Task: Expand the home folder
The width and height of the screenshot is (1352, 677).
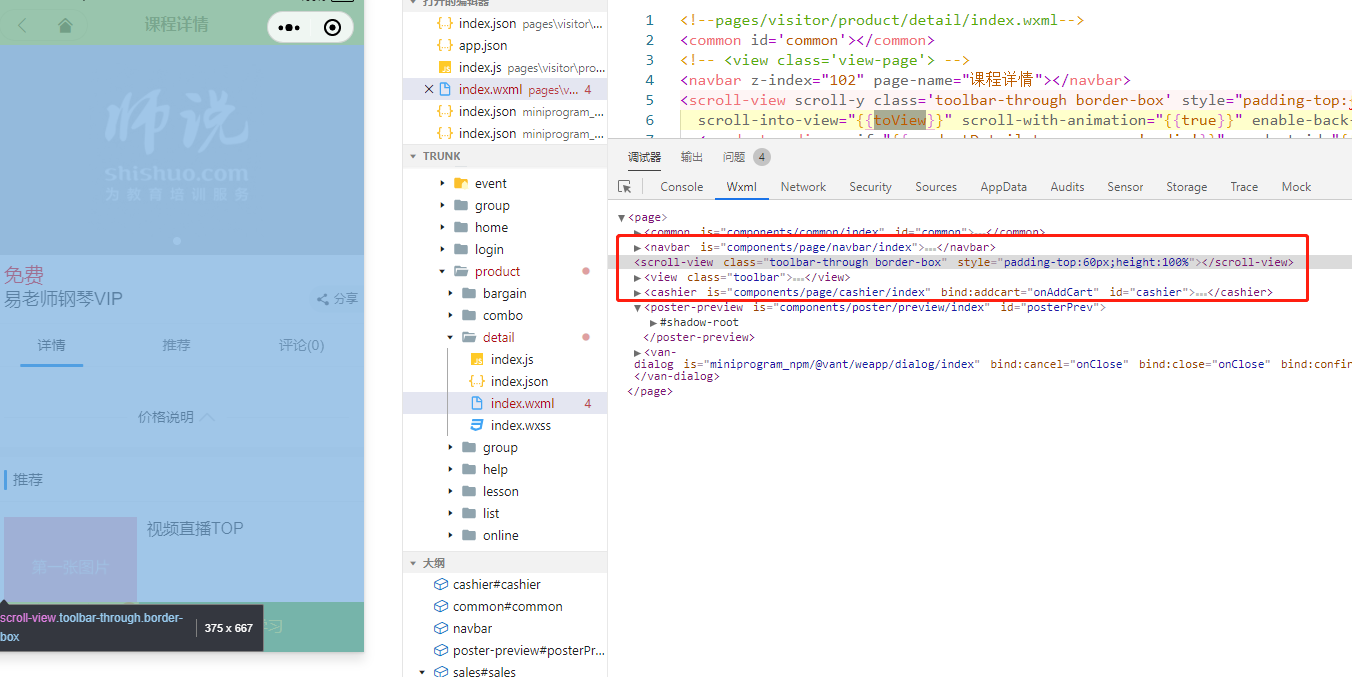Action: [443, 227]
